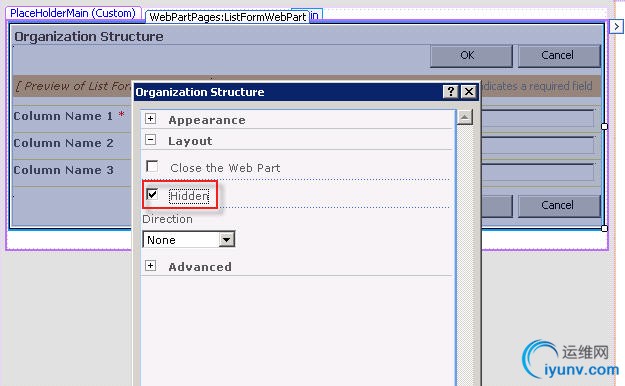Image resolution: width=625 pixels, height=386 pixels.
Task: Click the Column Name 2 label
Action: pyautogui.click(x=63, y=143)
